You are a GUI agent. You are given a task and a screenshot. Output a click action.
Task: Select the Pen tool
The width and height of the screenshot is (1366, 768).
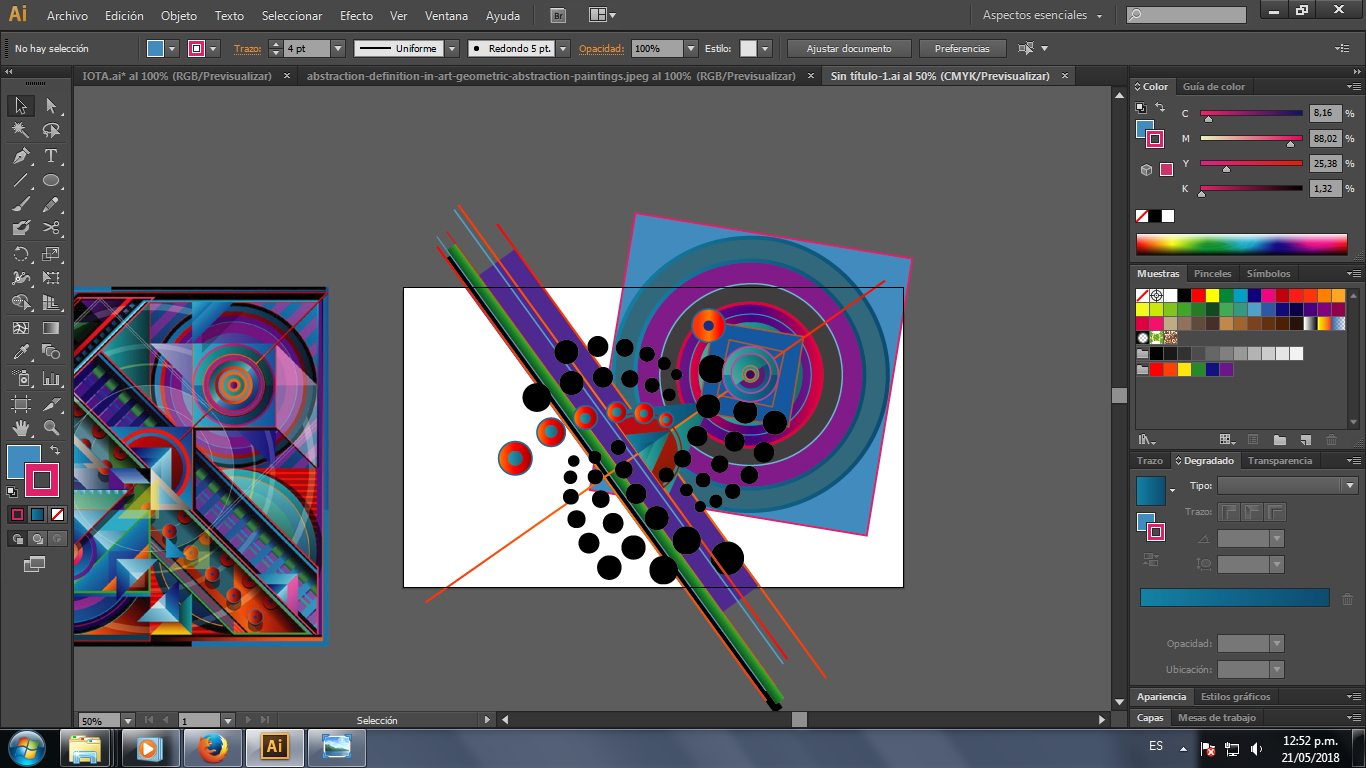pos(21,156)
